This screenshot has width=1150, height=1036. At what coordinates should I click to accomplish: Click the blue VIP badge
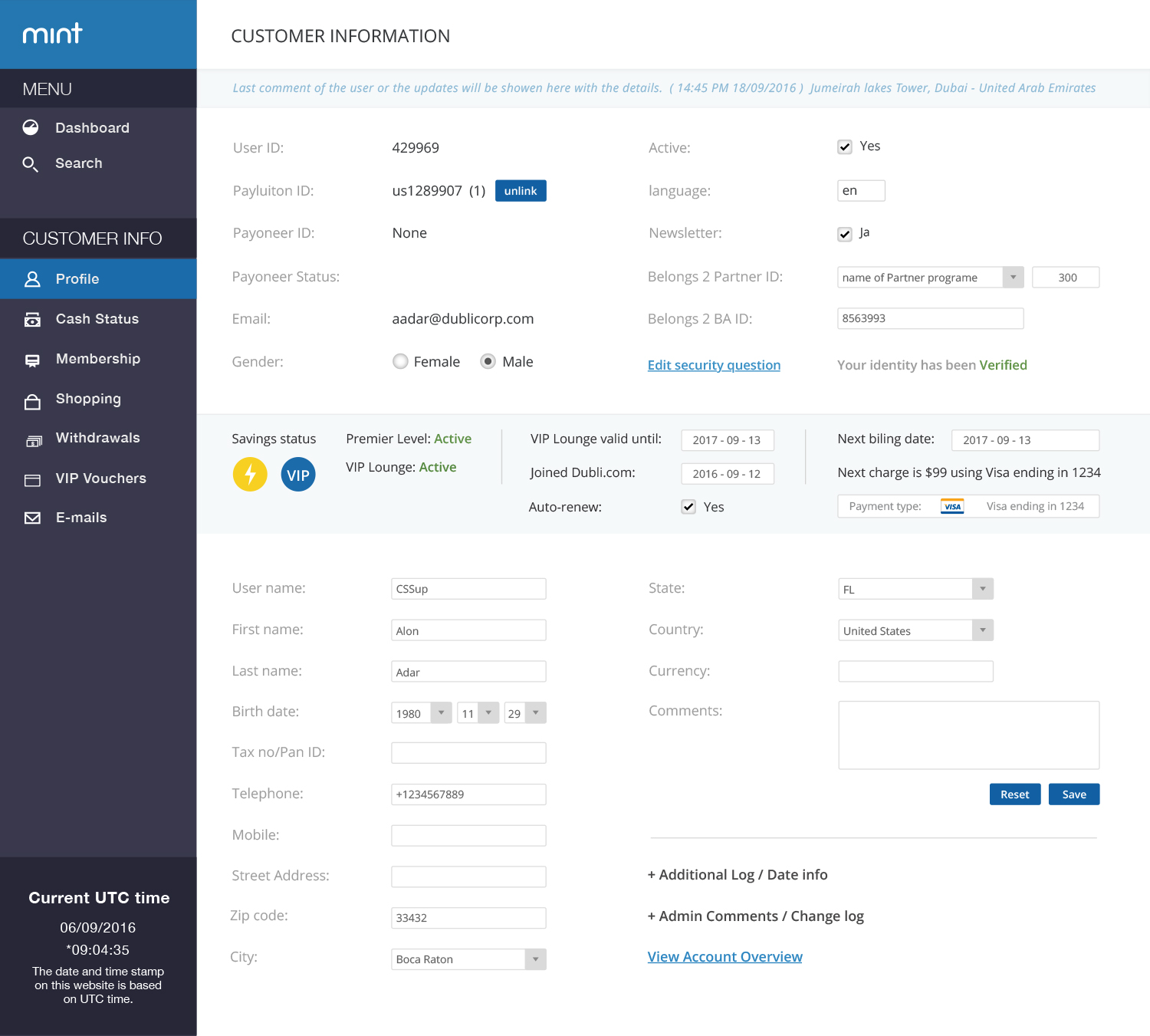click(298, 475)
